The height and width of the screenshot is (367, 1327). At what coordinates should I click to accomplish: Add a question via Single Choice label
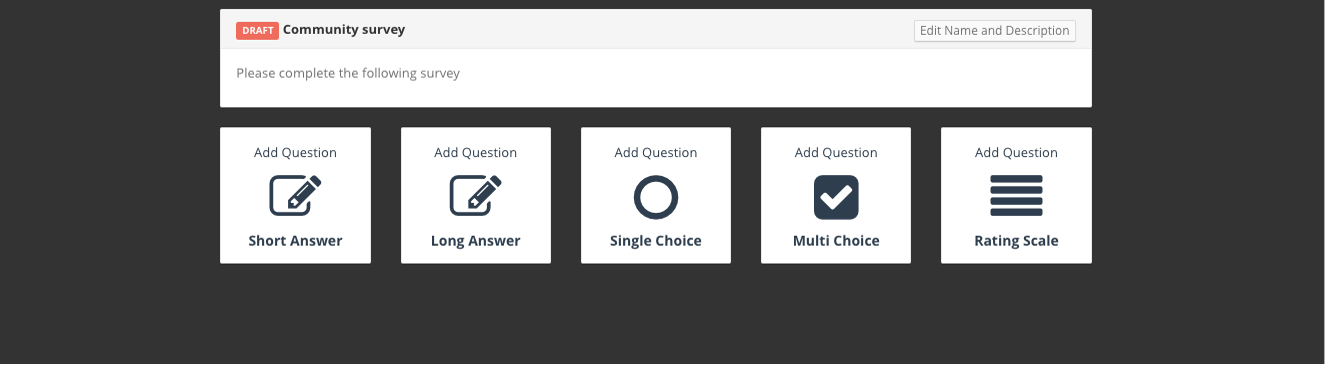pyautogui.click(x=656, y=241)
